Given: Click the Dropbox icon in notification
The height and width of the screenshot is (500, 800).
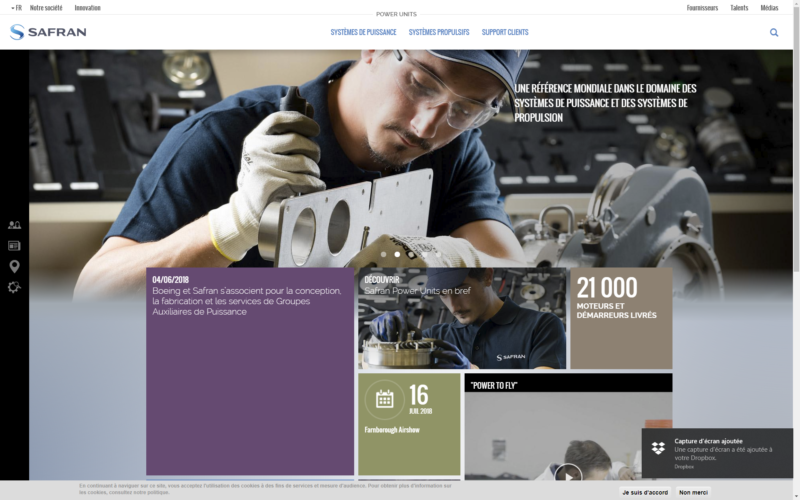Looking at the screenshot, I should pyautogui.click(x=658, y=447).
